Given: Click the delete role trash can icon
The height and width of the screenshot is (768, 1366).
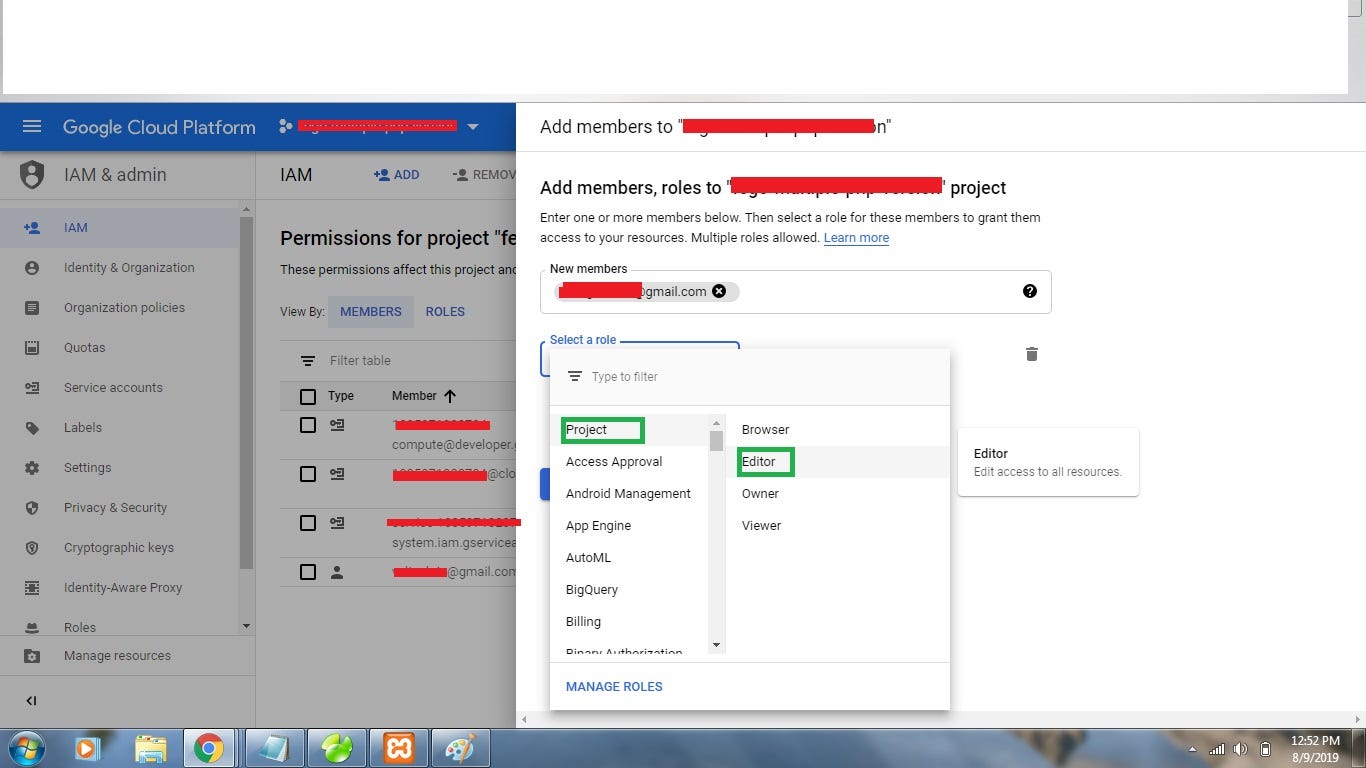Looking at the screenshot, I should 1031,354.
